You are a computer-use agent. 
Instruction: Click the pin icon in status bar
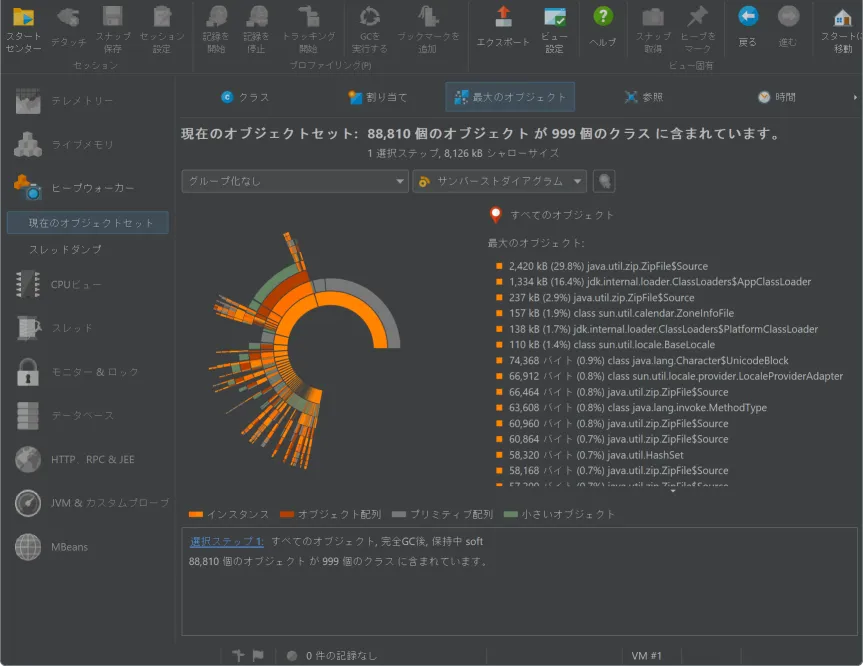click(238, 656)
